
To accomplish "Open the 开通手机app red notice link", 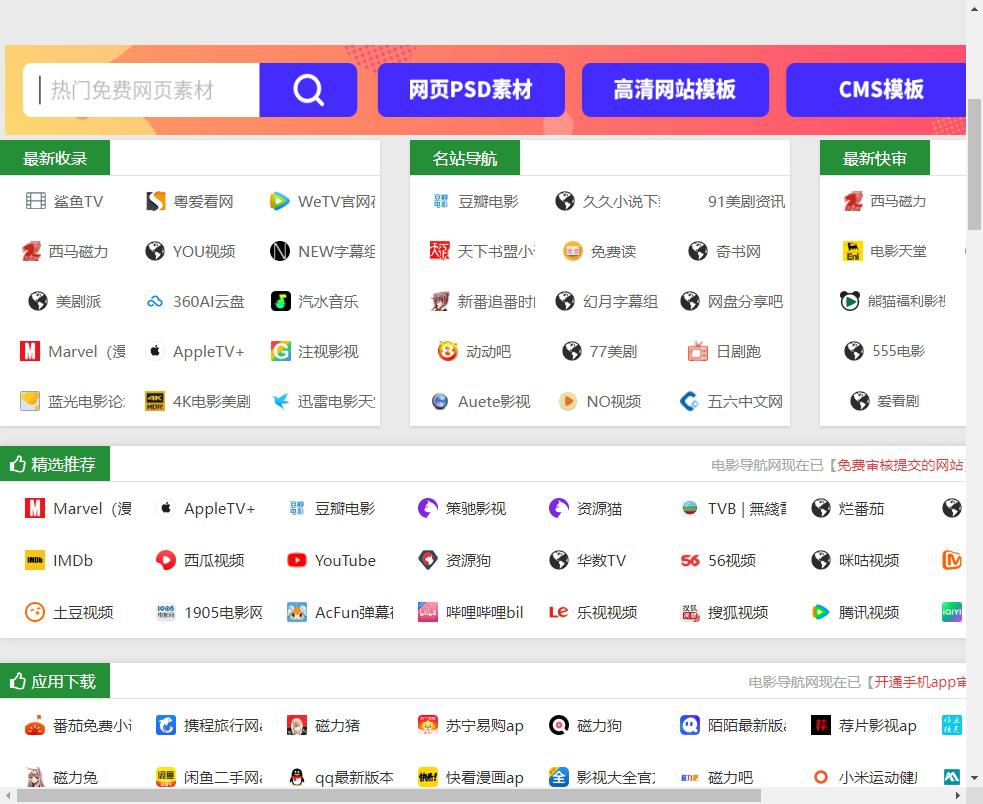I will [920, 682].
